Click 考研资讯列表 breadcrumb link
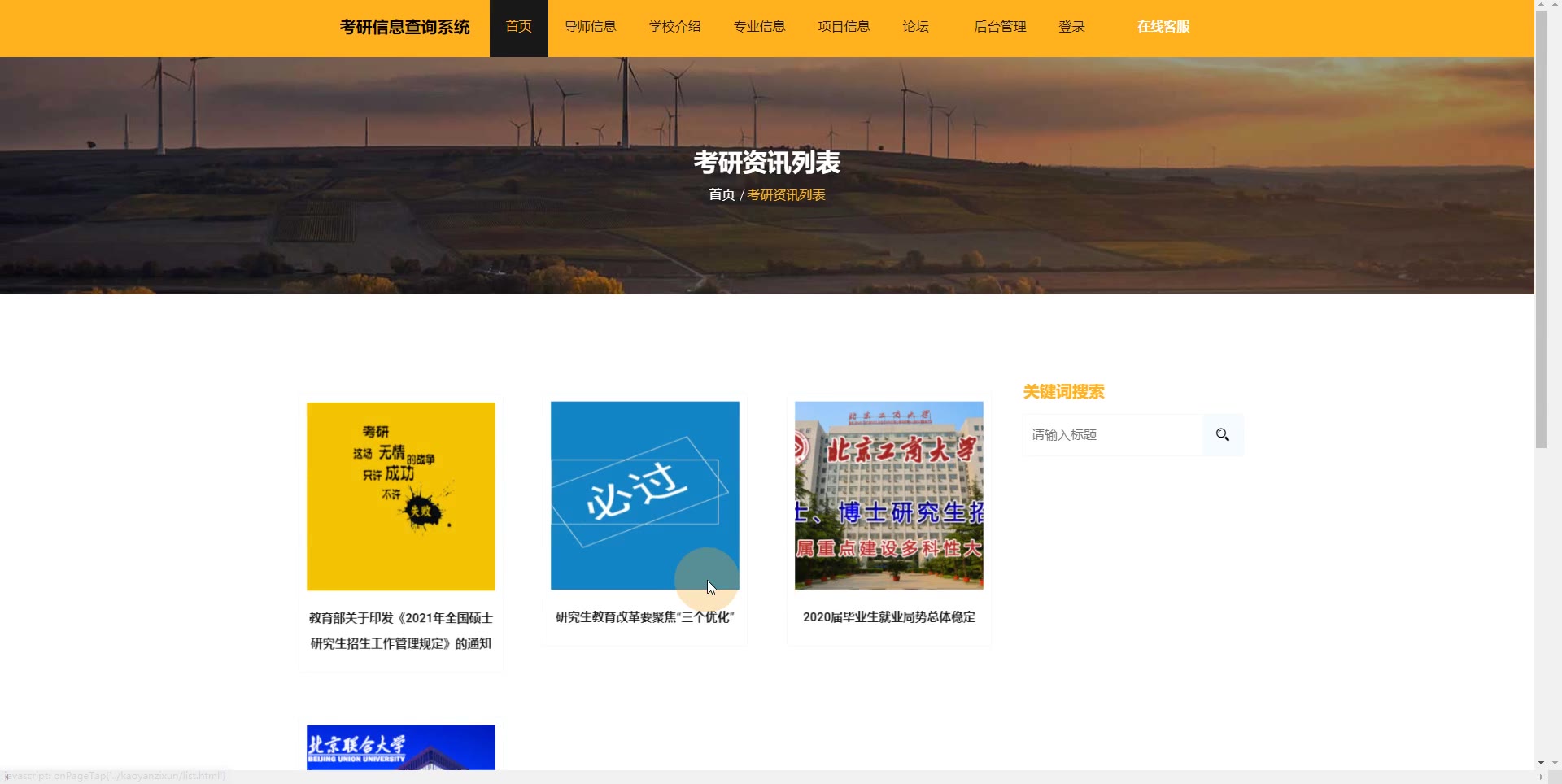The width and height of the screenshot is (1562, 784). (786, 194)
